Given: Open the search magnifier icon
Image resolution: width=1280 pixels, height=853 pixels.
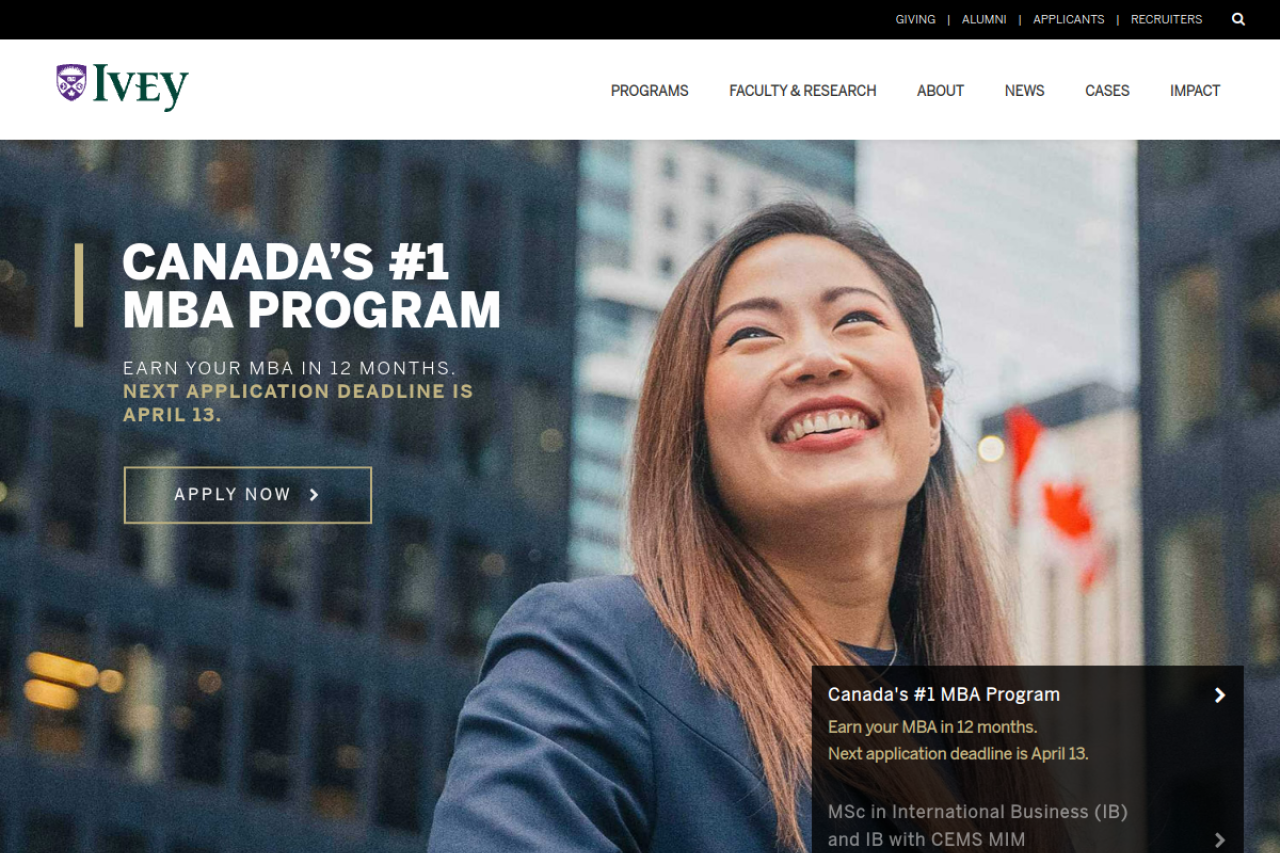Looking at the screenshot, I should [1238, 19].
